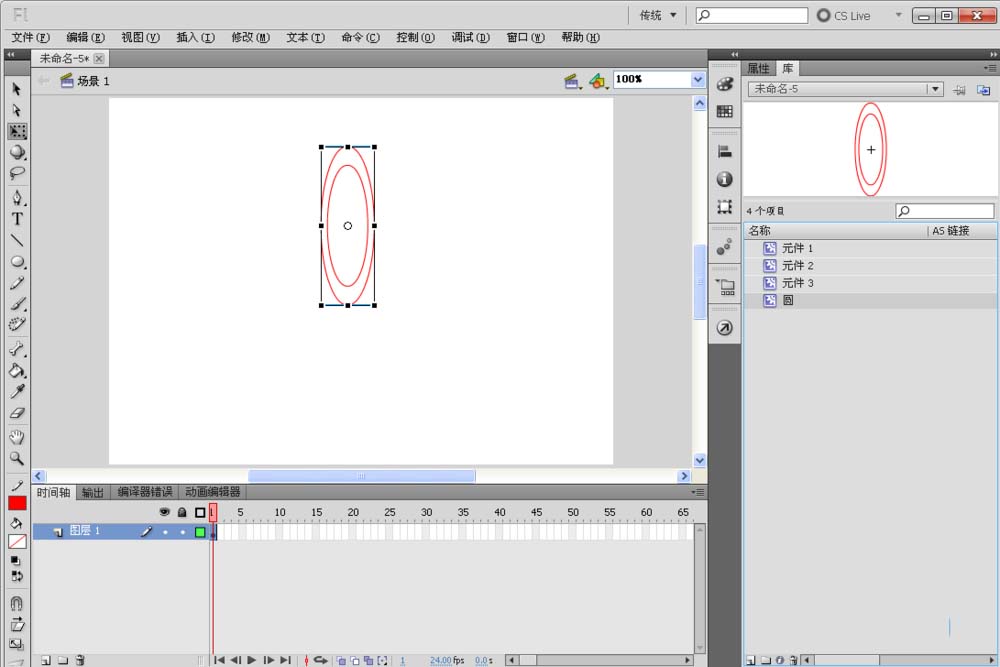The width and height of the screenshot is (1000, 667).
Task: Select the Zoom magnifier tool
Action: point(17,458)
